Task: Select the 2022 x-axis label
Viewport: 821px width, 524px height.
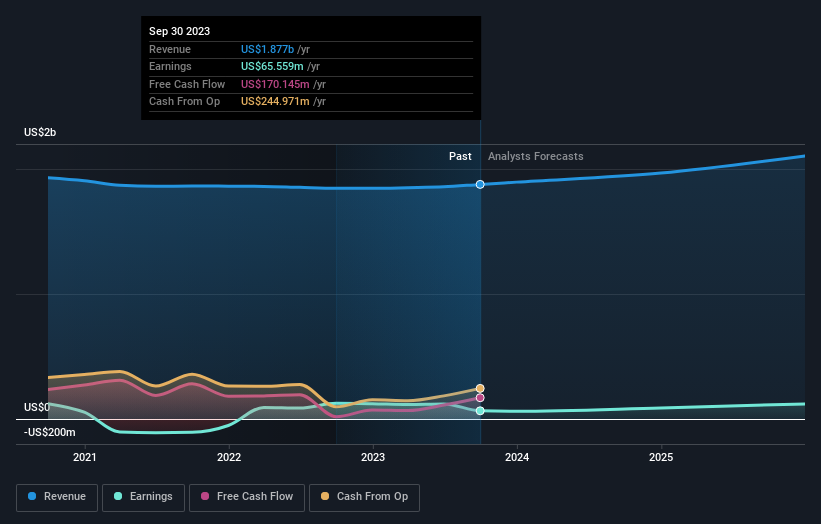Action: [229, 458]
